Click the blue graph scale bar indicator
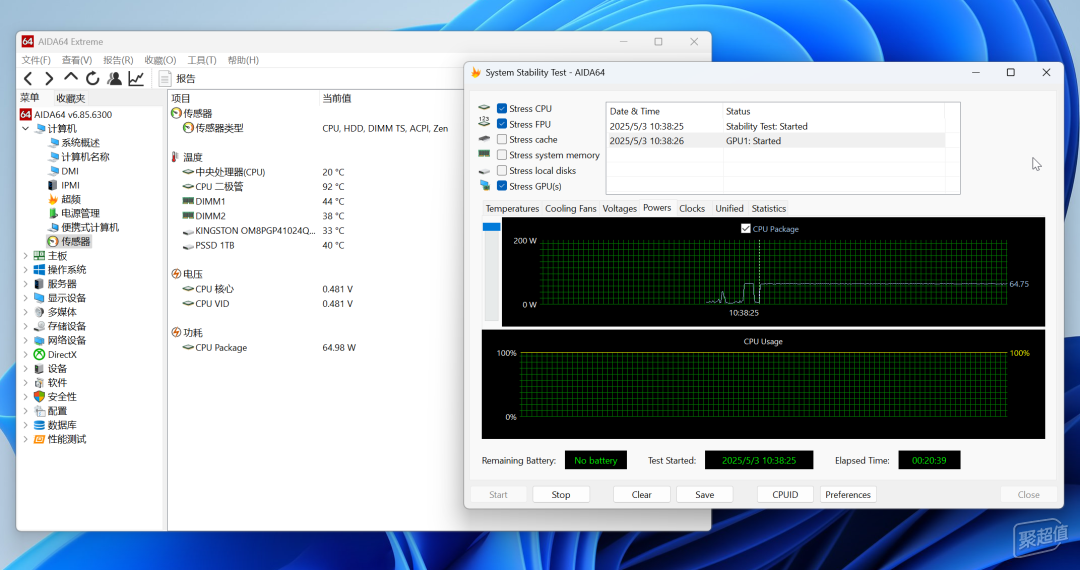The width and height of the screenshot is (1080, 570). point(491,226)
